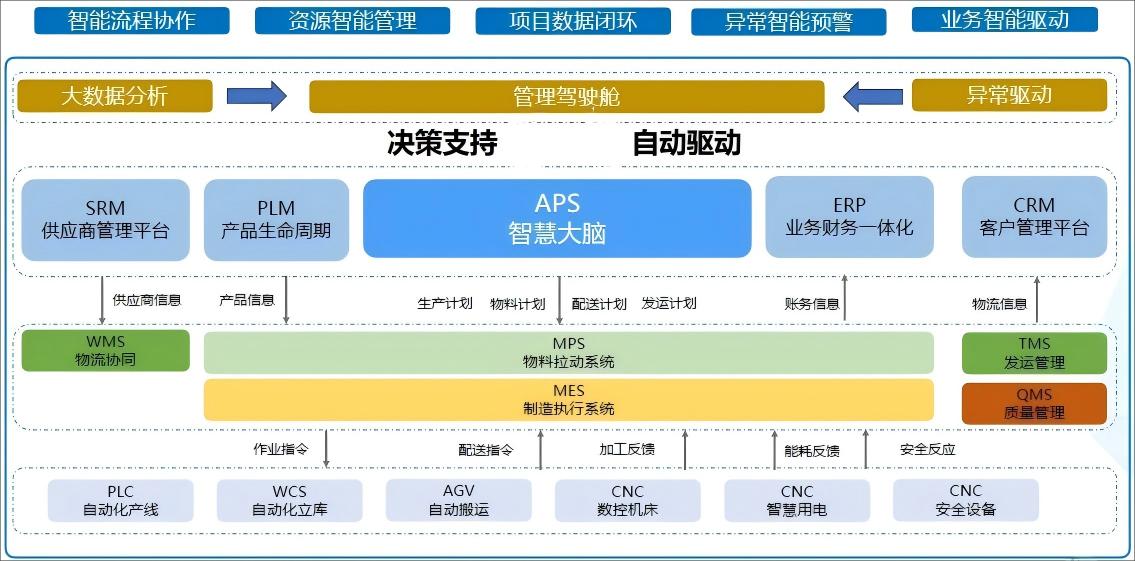This screenshot has width=1135, height=561.
Task: Select the MES 制造执行系统 yellow bar
Action: (569, 400)
